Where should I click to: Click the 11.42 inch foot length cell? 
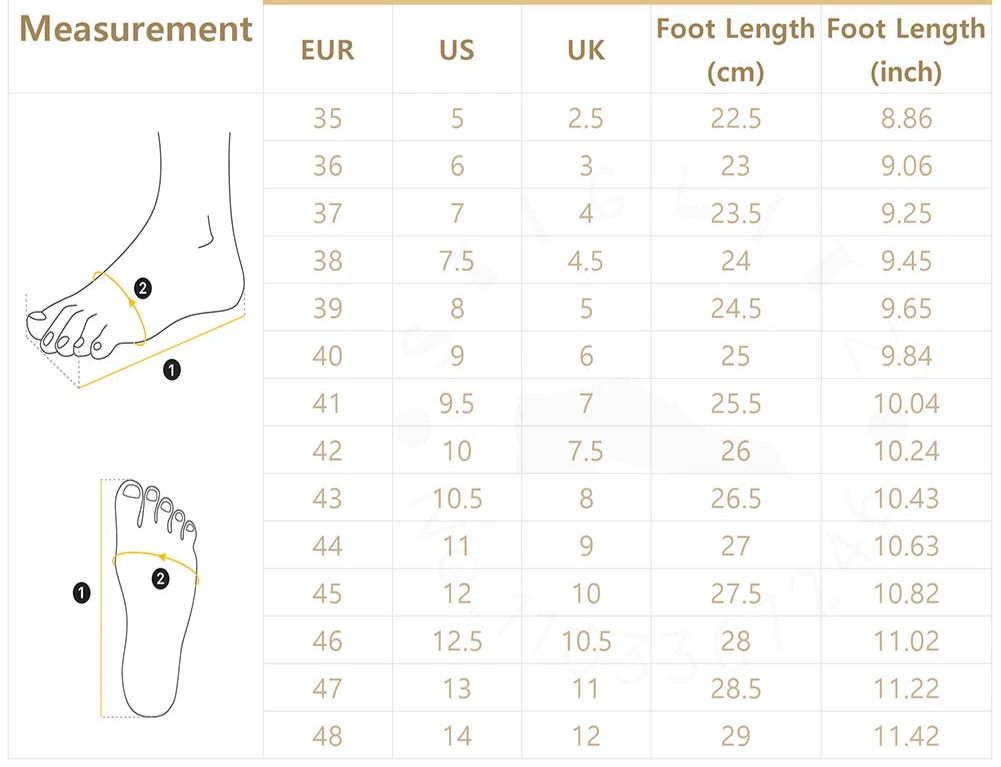click(906, 737)
